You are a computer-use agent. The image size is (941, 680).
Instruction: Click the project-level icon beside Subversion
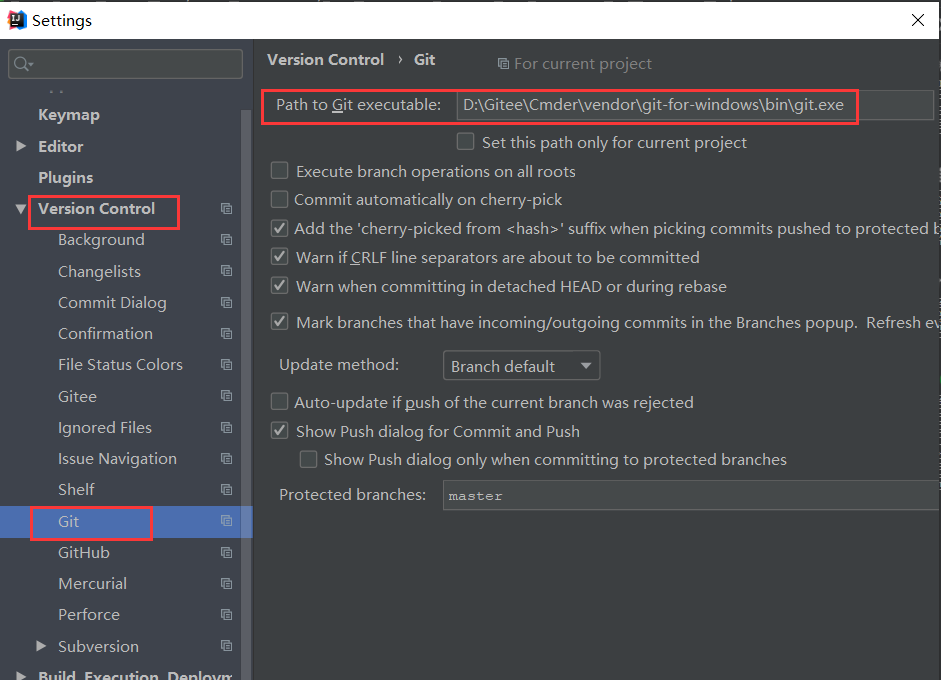coord(226,646)
